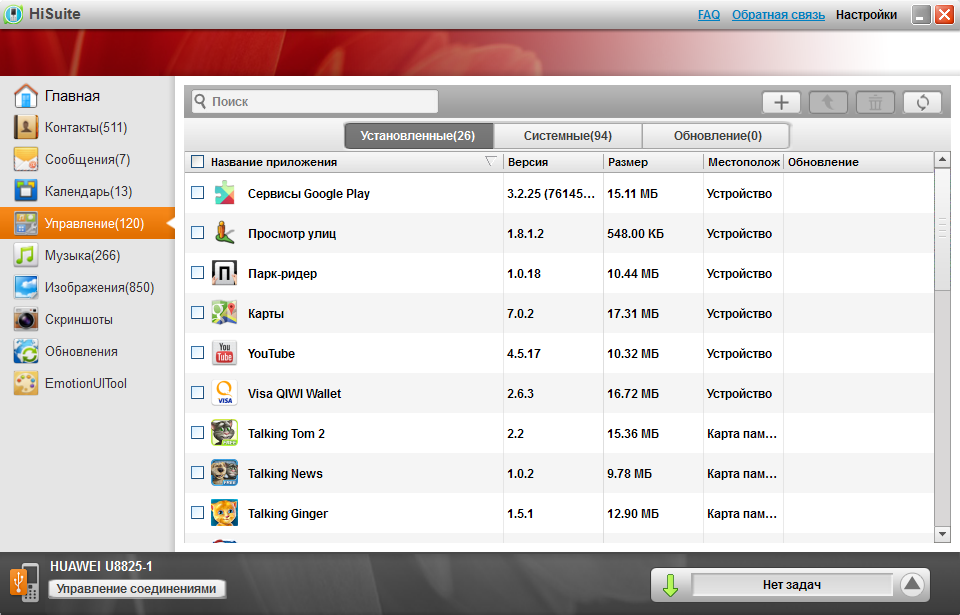Click the USB phone device icon

[24, 581]
